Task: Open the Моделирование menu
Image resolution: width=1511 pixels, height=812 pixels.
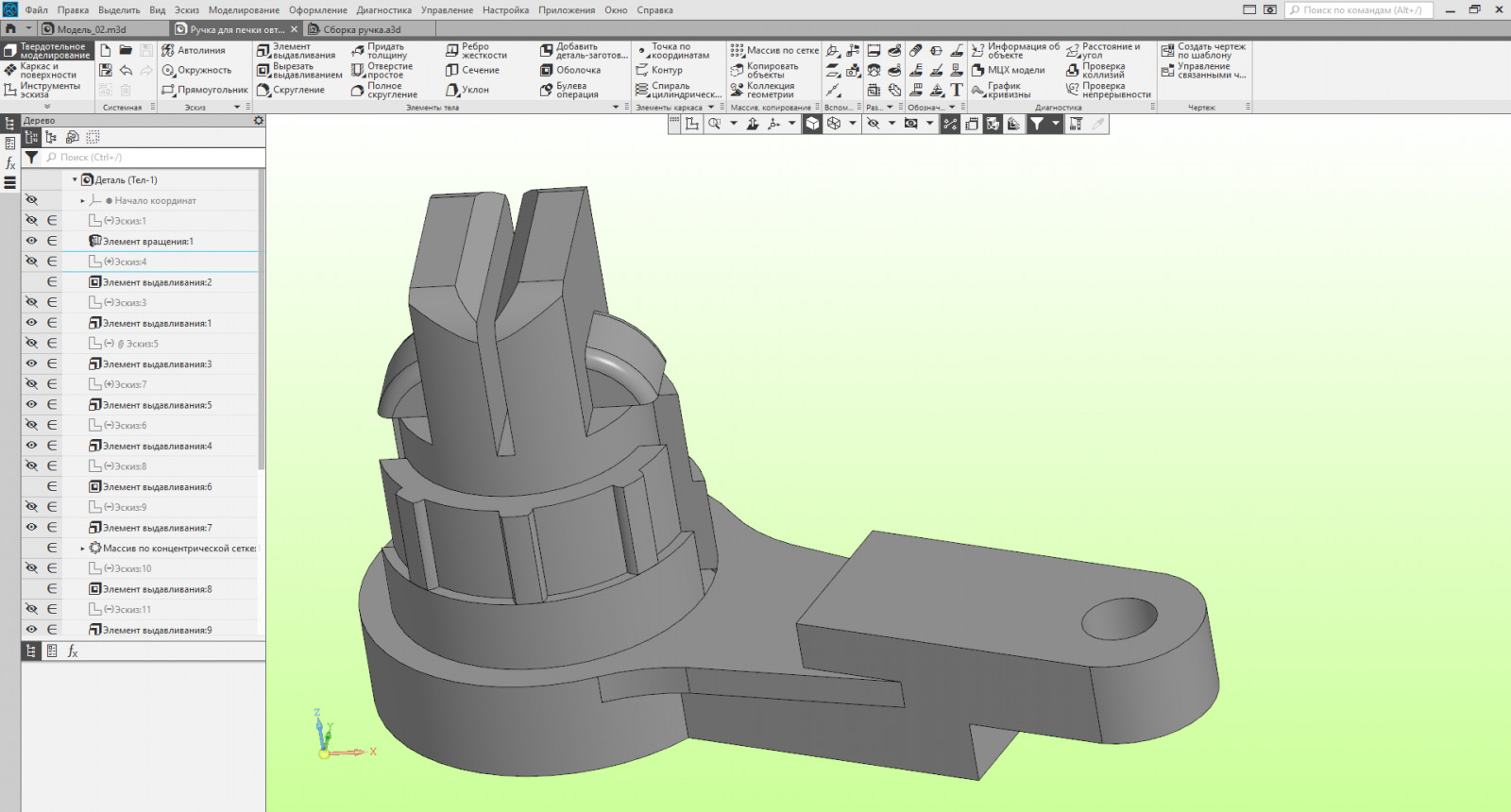Action: point(244,9)
